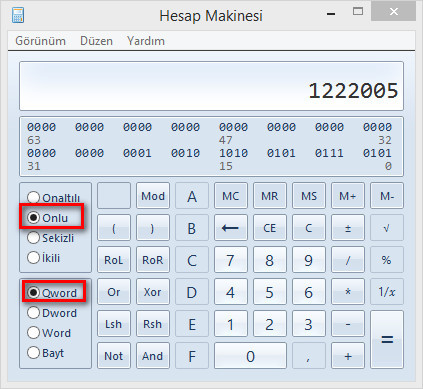This screenshot has width=423, height=389.
Task: Click the hex digit D button
Action: click(192, 292)
